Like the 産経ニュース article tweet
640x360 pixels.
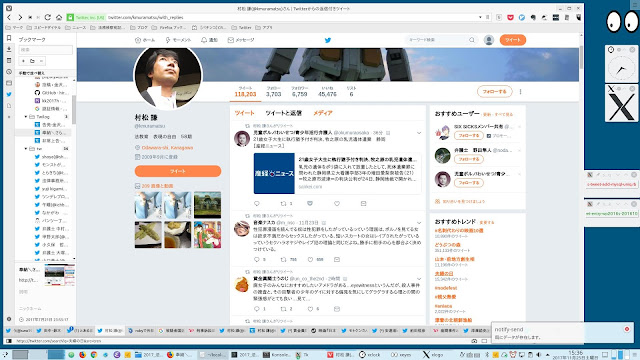tap(337, 203)
